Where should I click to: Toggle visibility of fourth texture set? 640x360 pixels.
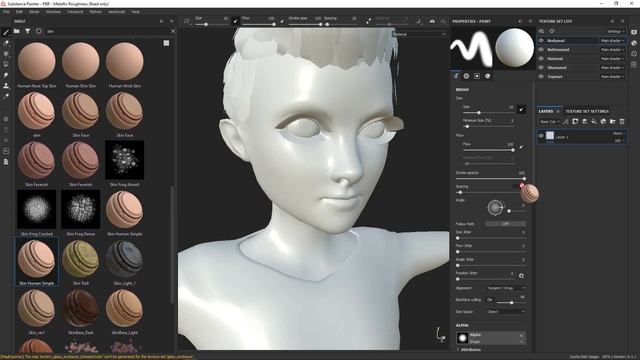[x=541, y=67]
